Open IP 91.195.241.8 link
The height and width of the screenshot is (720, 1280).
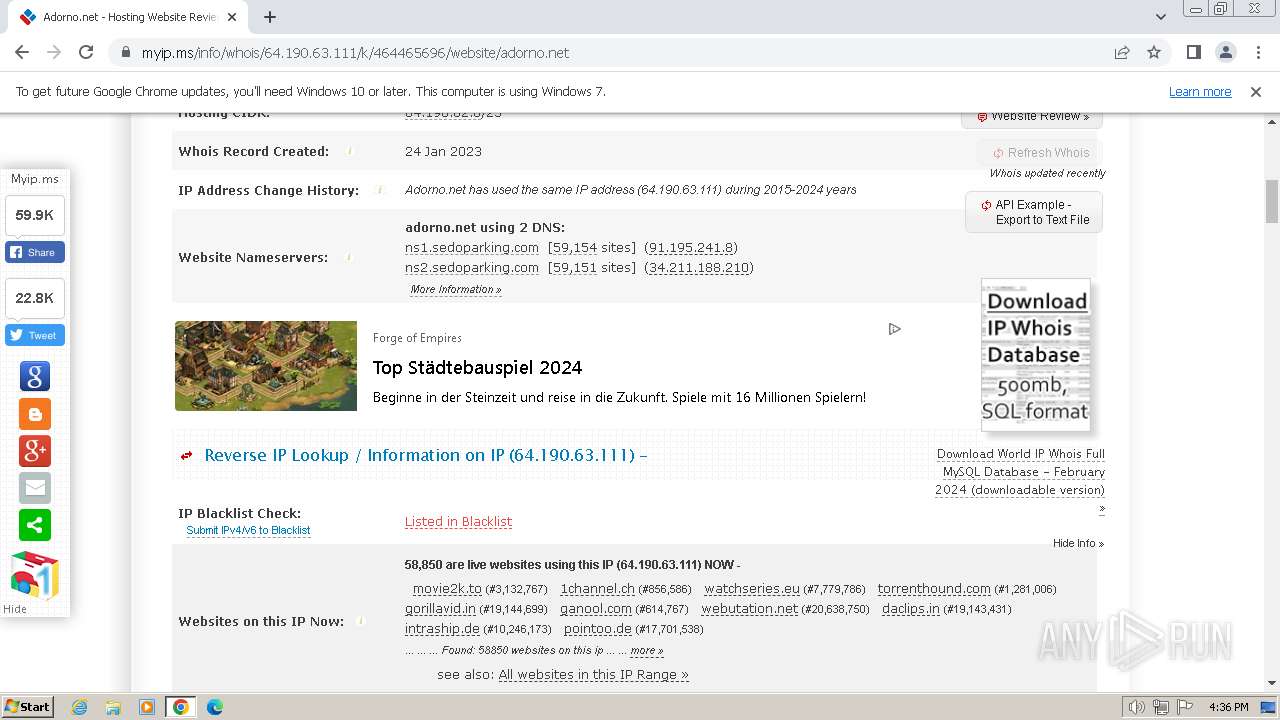691,248
